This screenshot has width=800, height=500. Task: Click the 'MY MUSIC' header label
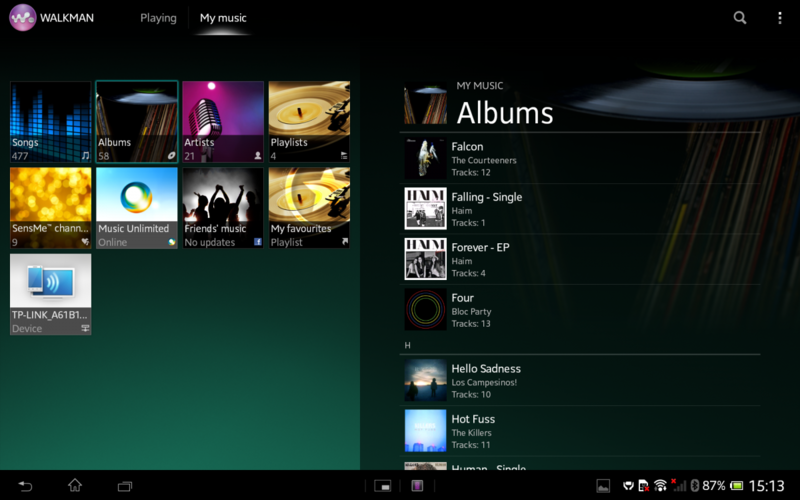(480, 86)
